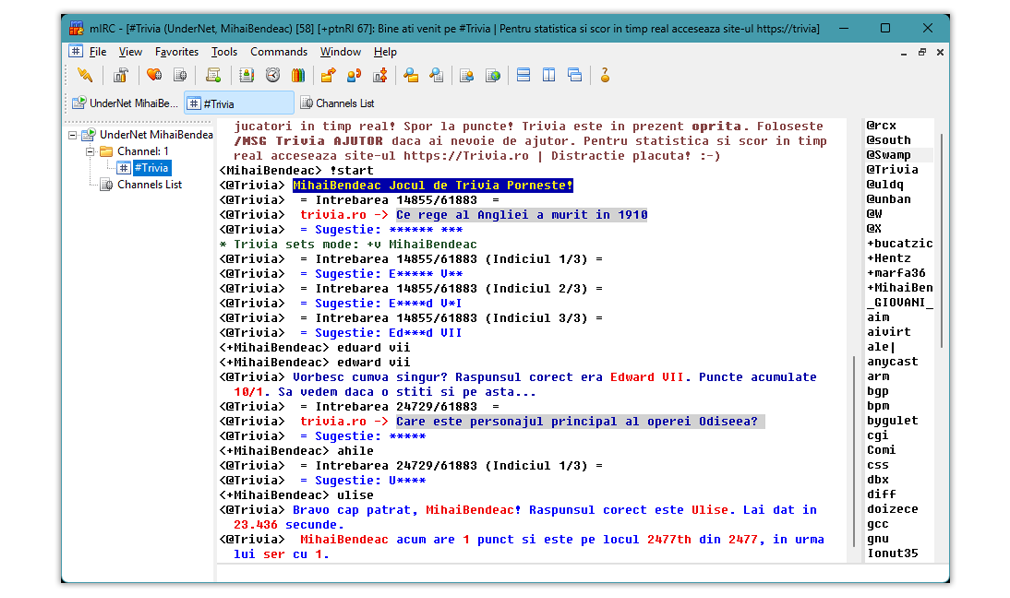Click the chat area vertical scrollbar
Viewport: 1010px width, 598px height.
click(x=854, y=450)
